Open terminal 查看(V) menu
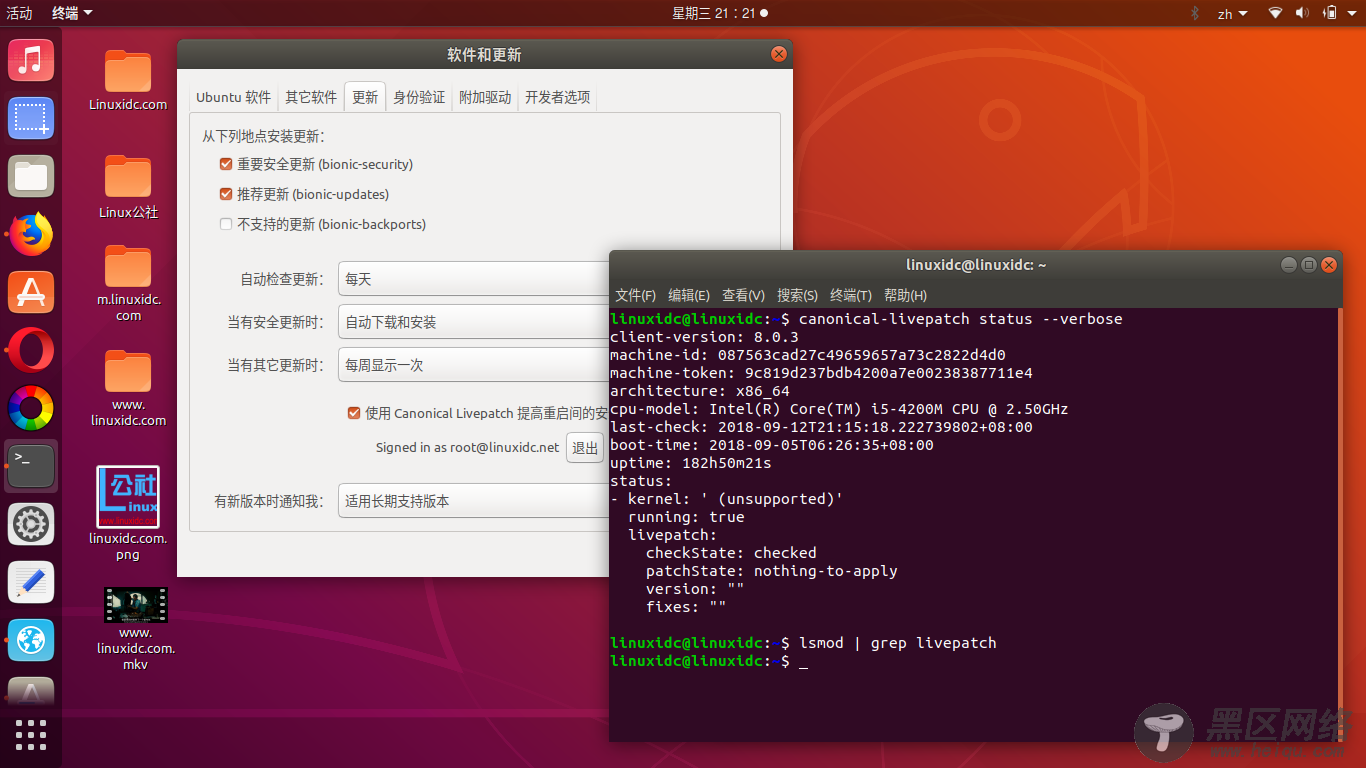Screen dimensions: 1366x768 pyautogui.click(x=743, y=295)
